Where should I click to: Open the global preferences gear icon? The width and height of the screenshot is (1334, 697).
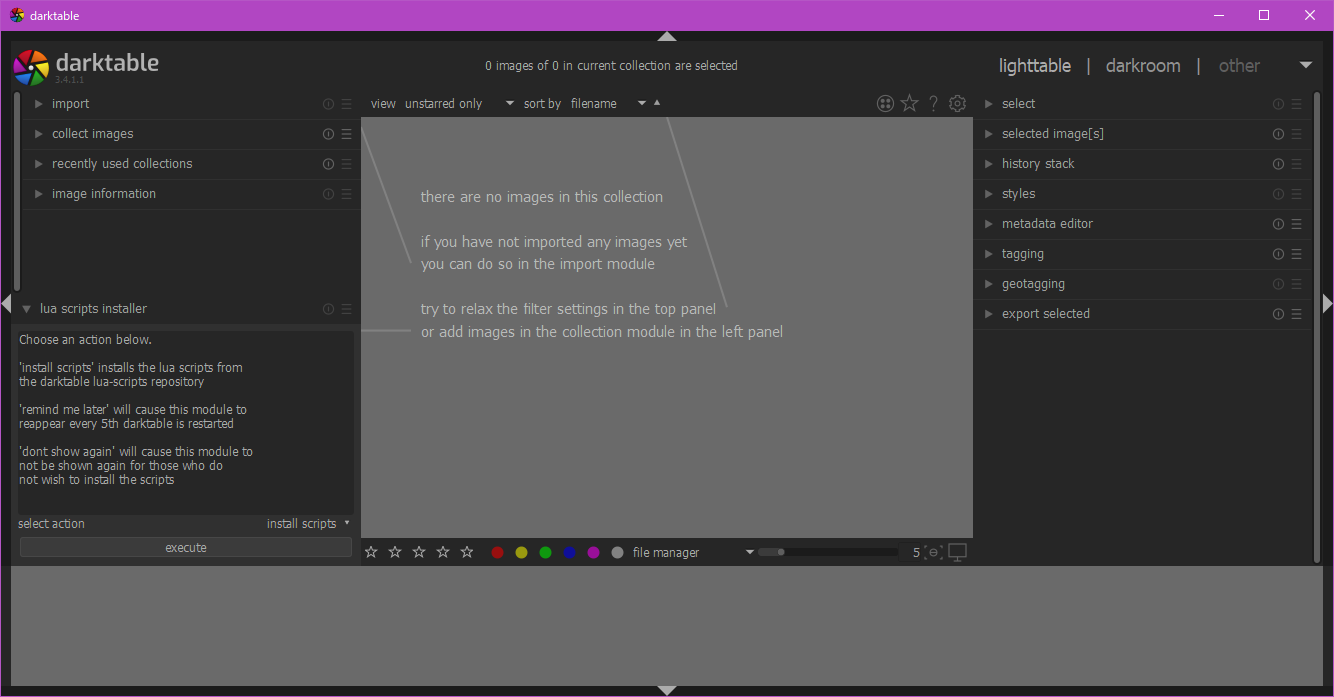(x=957, y=103)
